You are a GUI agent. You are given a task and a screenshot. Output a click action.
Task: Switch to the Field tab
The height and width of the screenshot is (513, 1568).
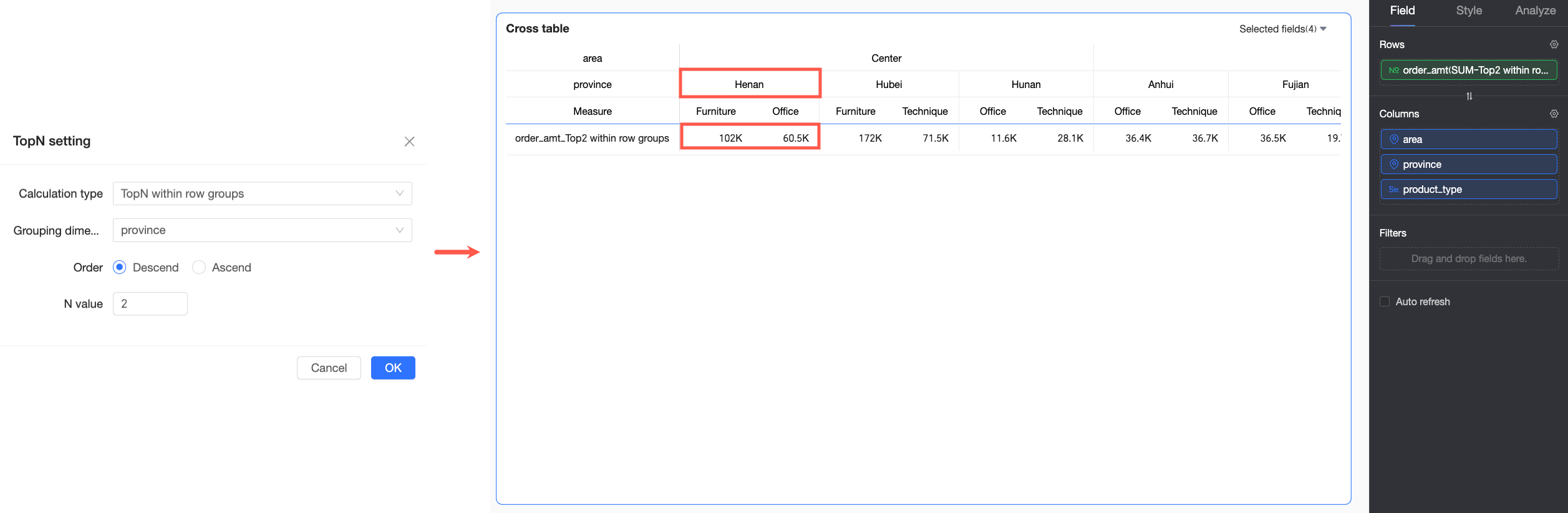point(1402,11)
